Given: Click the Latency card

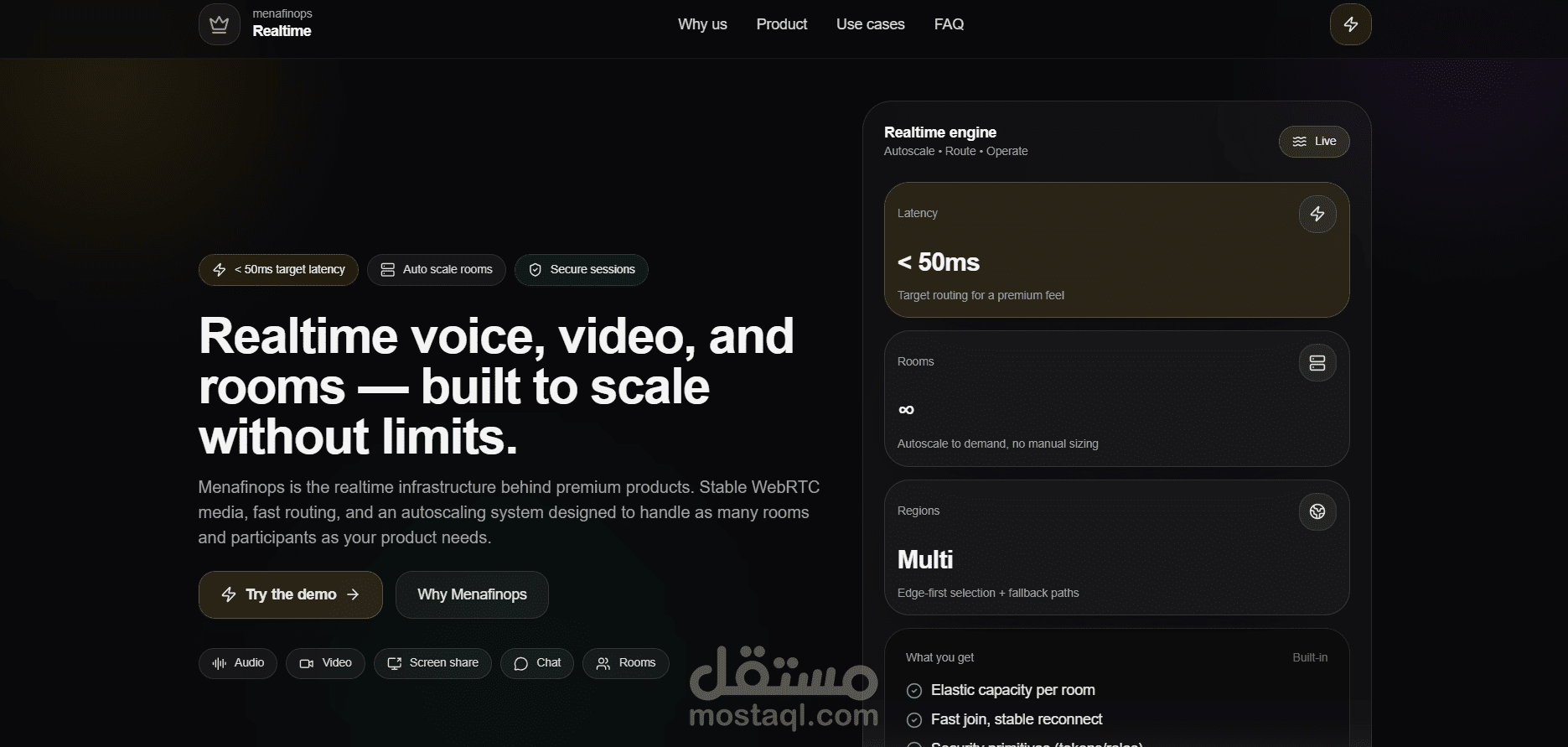Looking at the screenshot, I should coord(1116,250).
